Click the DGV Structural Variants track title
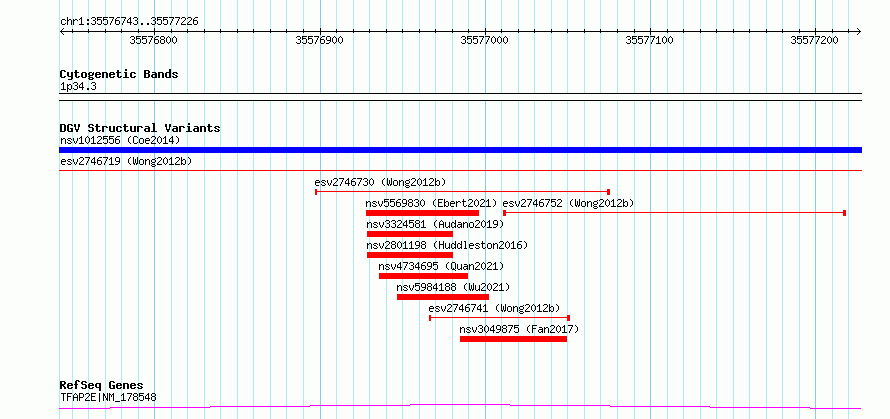The image size is (890, 419). [x=140, y=128]
